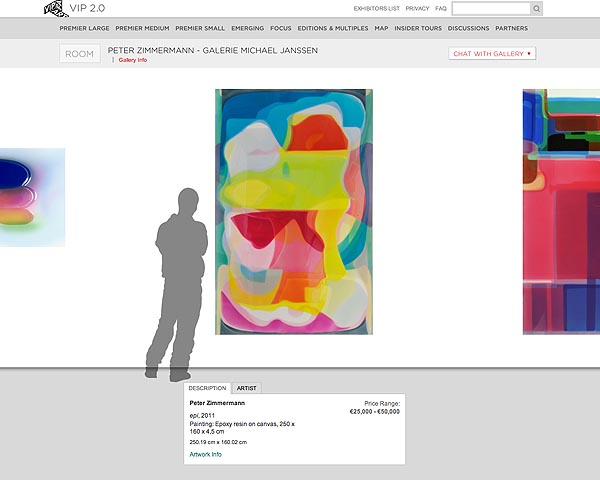Open Editions & Multiples section

point(333,28)
